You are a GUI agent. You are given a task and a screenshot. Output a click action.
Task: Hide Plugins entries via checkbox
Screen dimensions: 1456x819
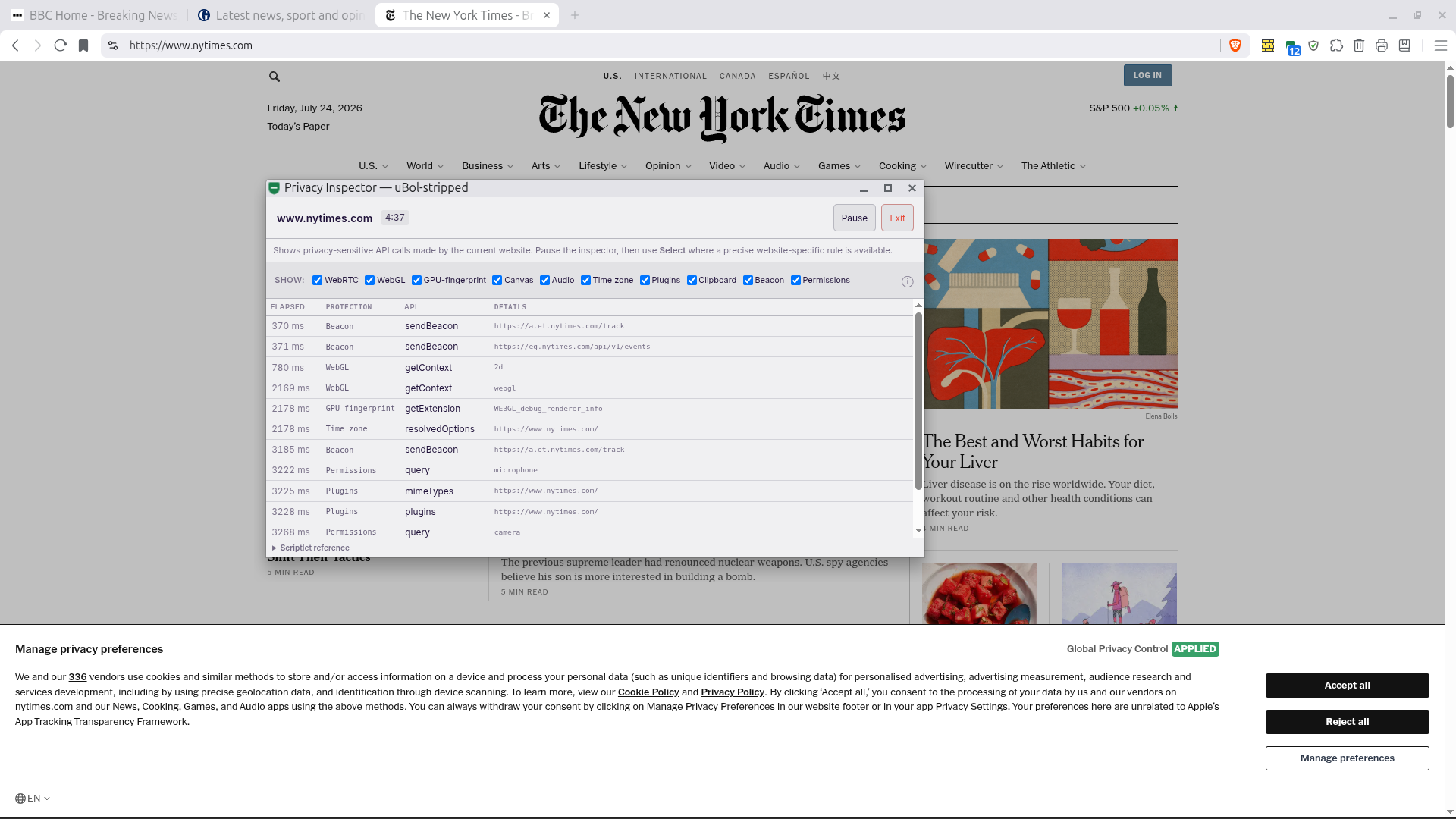click(x=645, y=281)
